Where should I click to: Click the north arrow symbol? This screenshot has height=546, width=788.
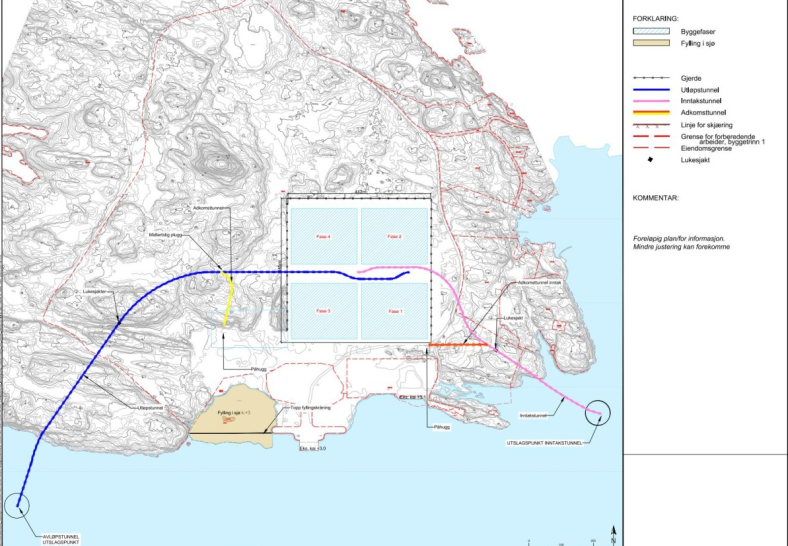click(x=612, y=530)
